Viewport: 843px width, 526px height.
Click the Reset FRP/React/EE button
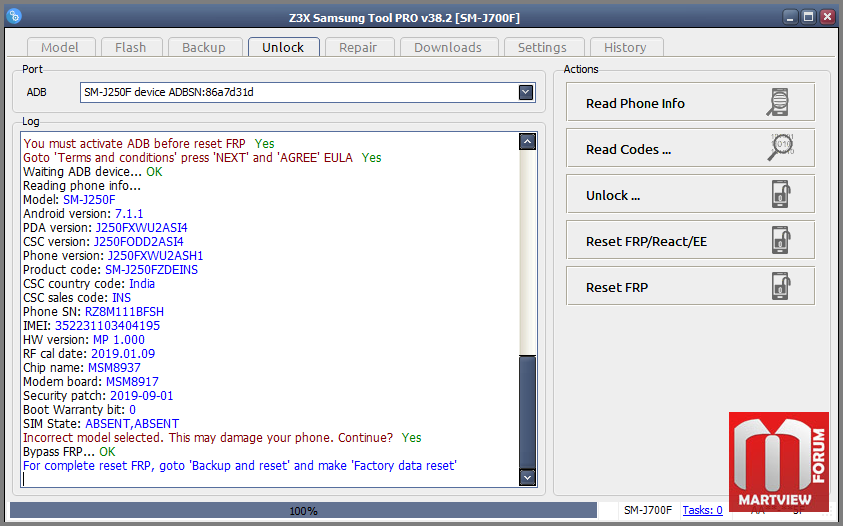click(x=690, y=240)
